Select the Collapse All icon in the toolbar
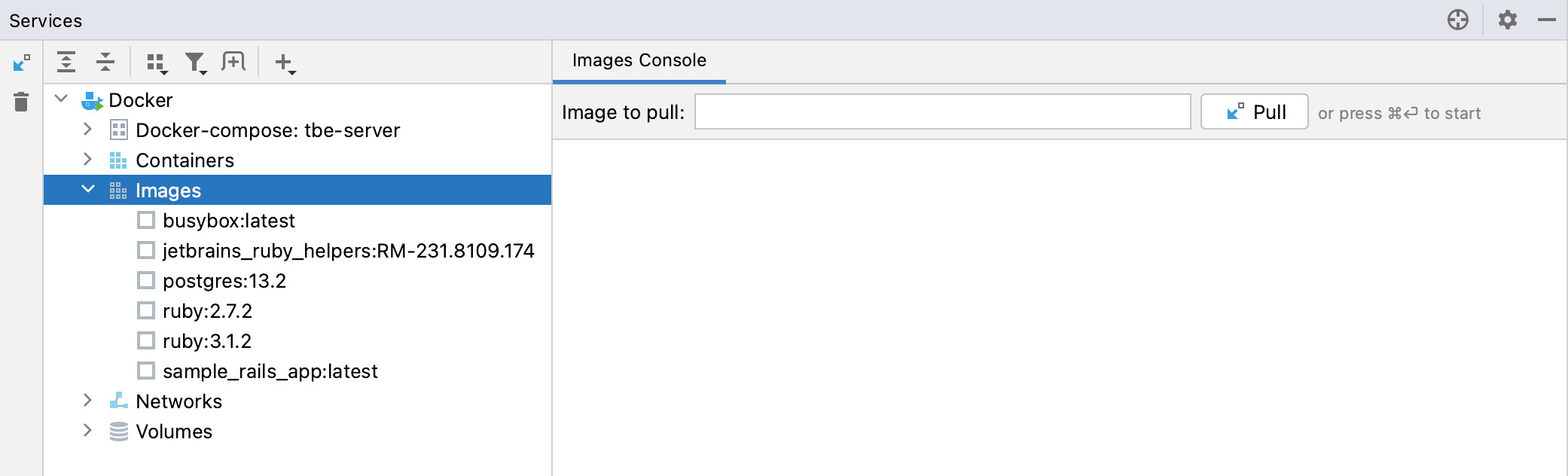Image resolution: width=1568 pixels, height=476 pixels. pyautogui.click(x=105, y=62)
